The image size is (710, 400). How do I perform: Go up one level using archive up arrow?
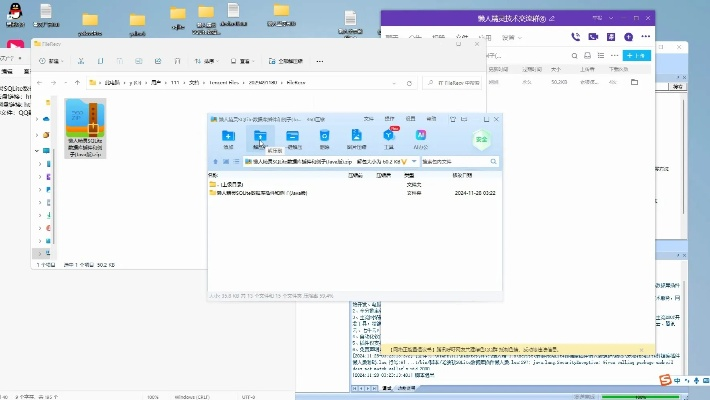click(x=216, y=161)
